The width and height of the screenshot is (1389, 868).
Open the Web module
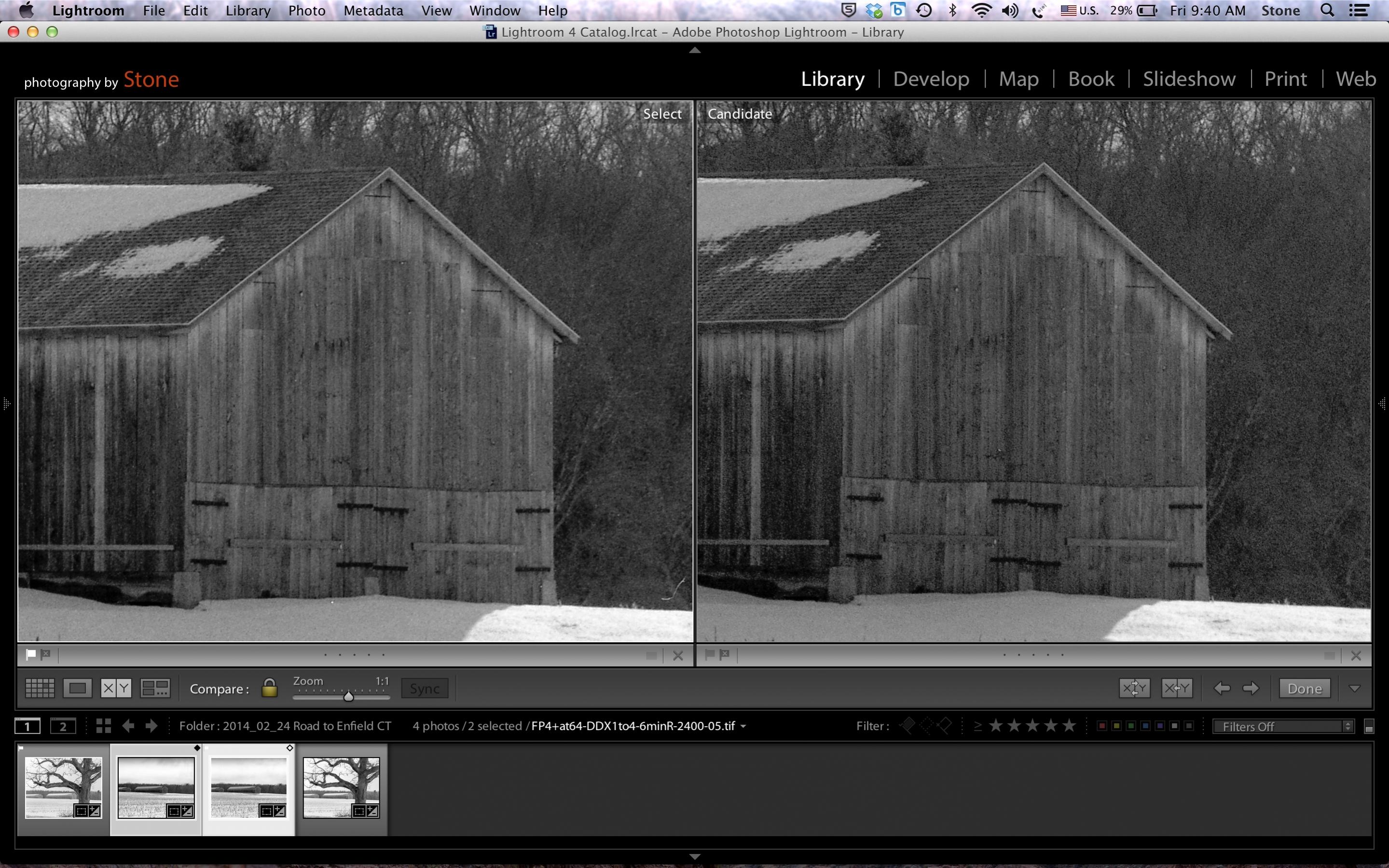pyautogui.click(x=1356, y=79)
